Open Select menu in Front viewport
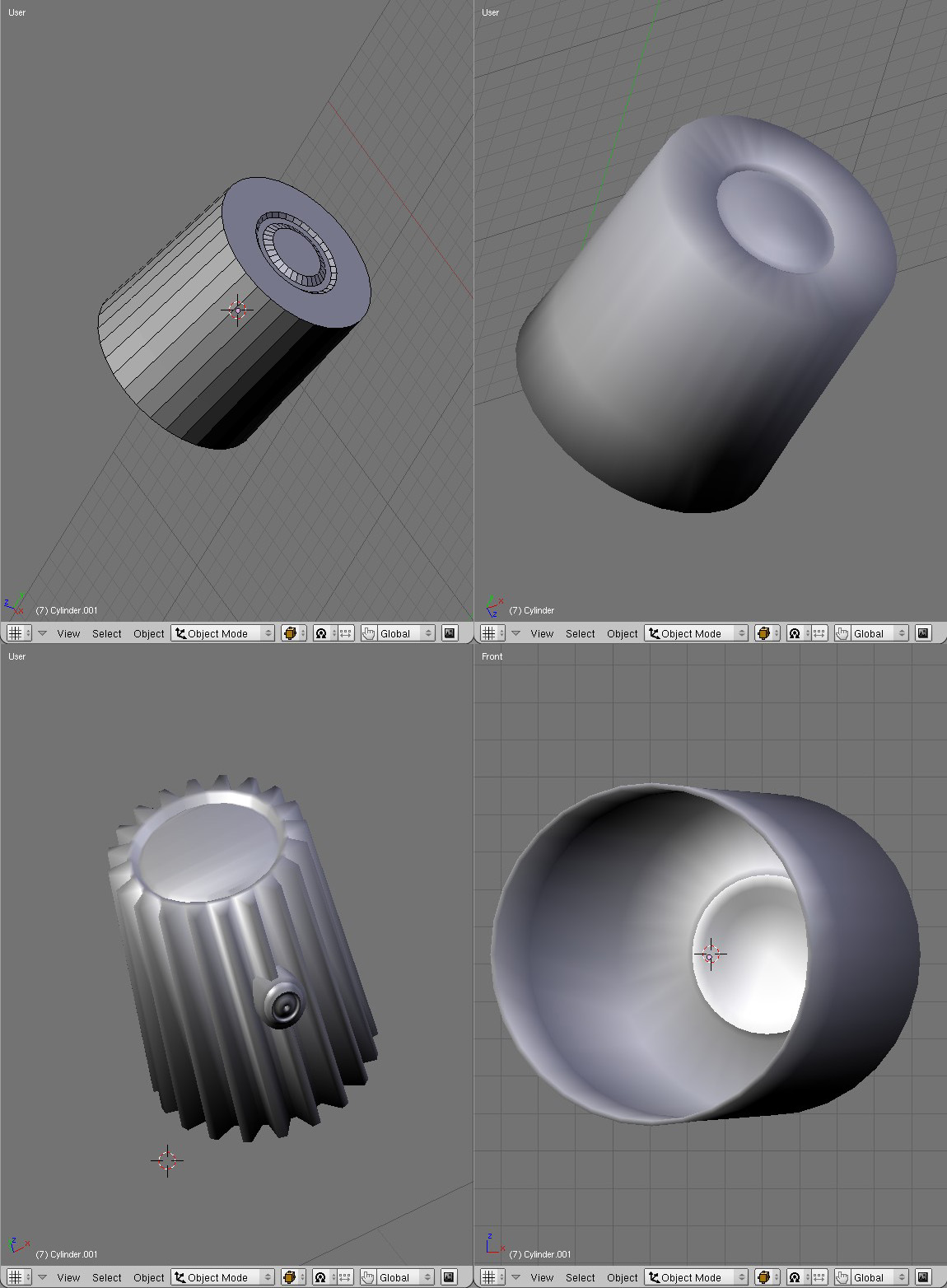The height and width of the screenshot is (1288, 947). 581,1277
